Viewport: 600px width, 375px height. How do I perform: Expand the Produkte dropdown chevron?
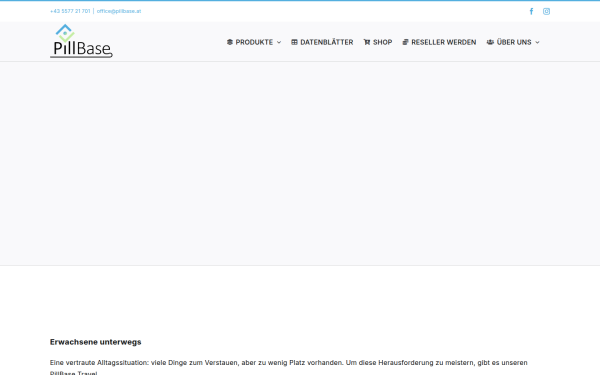coord(279,42)
